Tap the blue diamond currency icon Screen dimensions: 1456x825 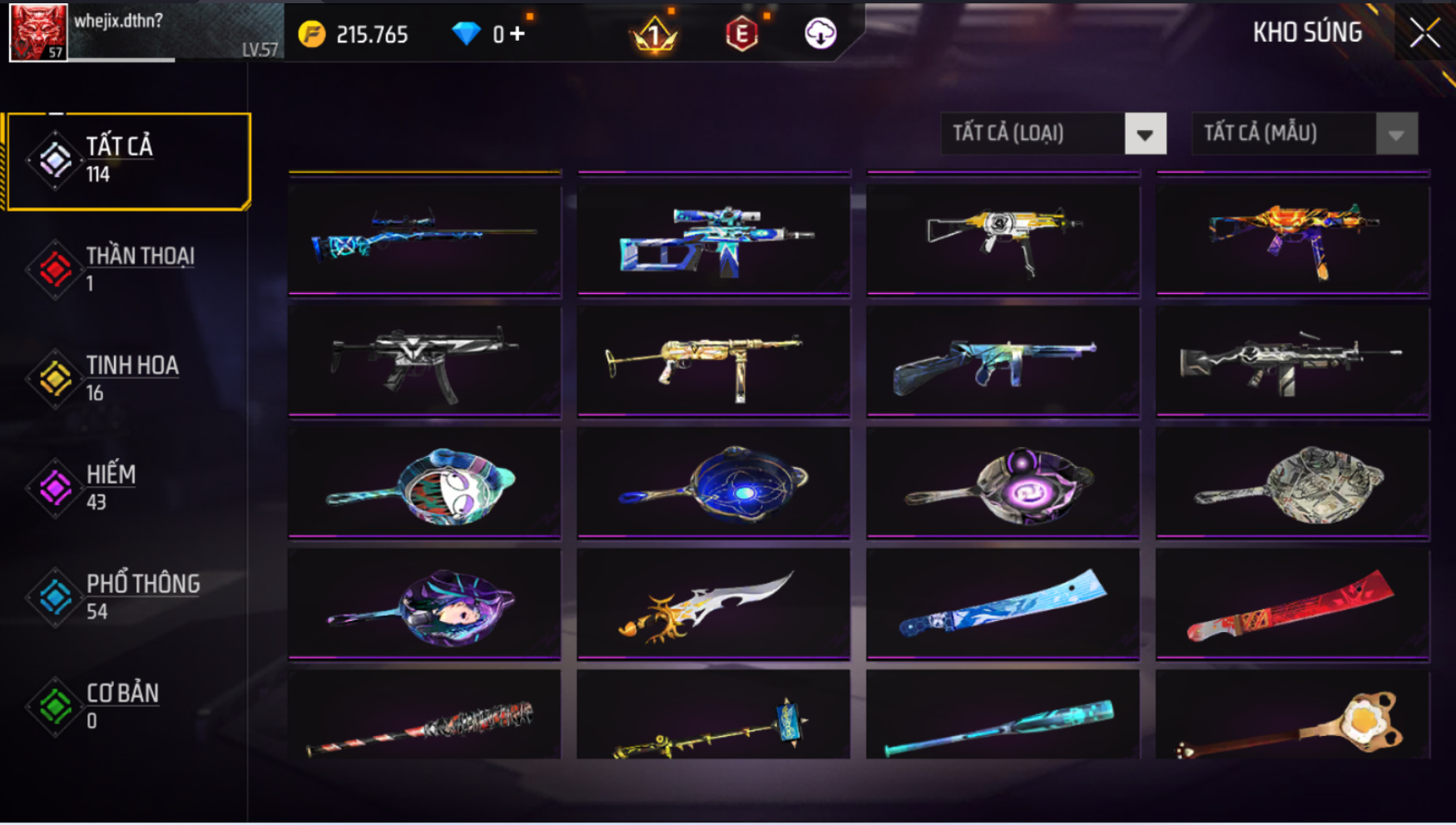point(466,34)
